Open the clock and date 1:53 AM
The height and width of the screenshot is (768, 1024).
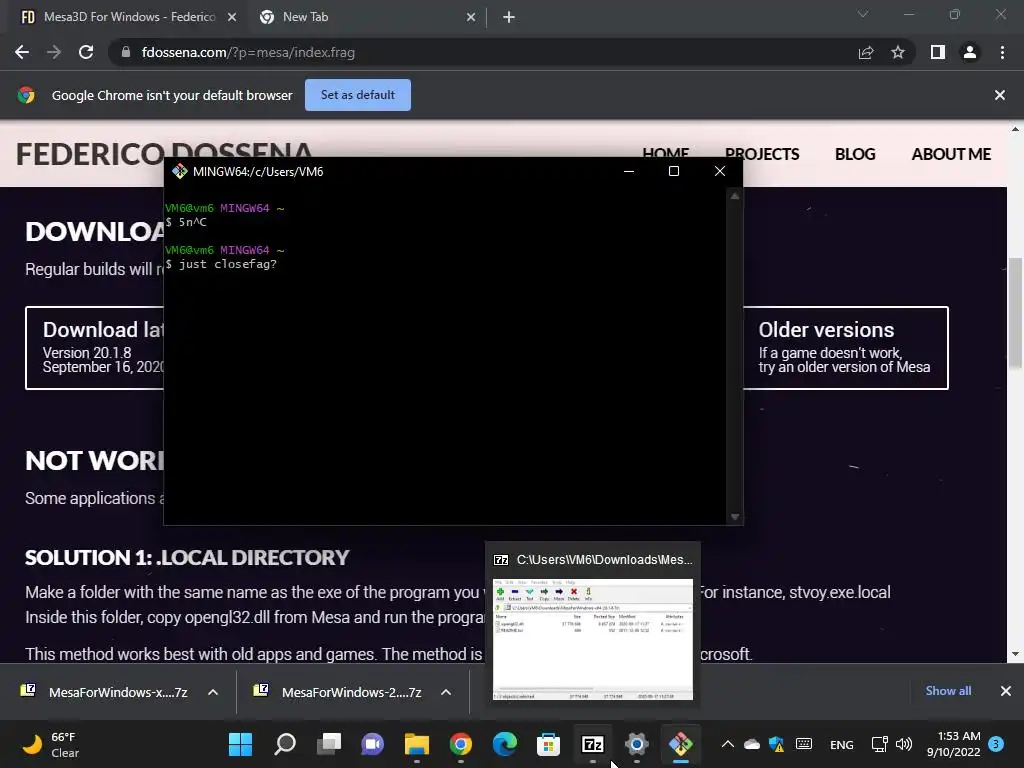[x=953, y=744]
